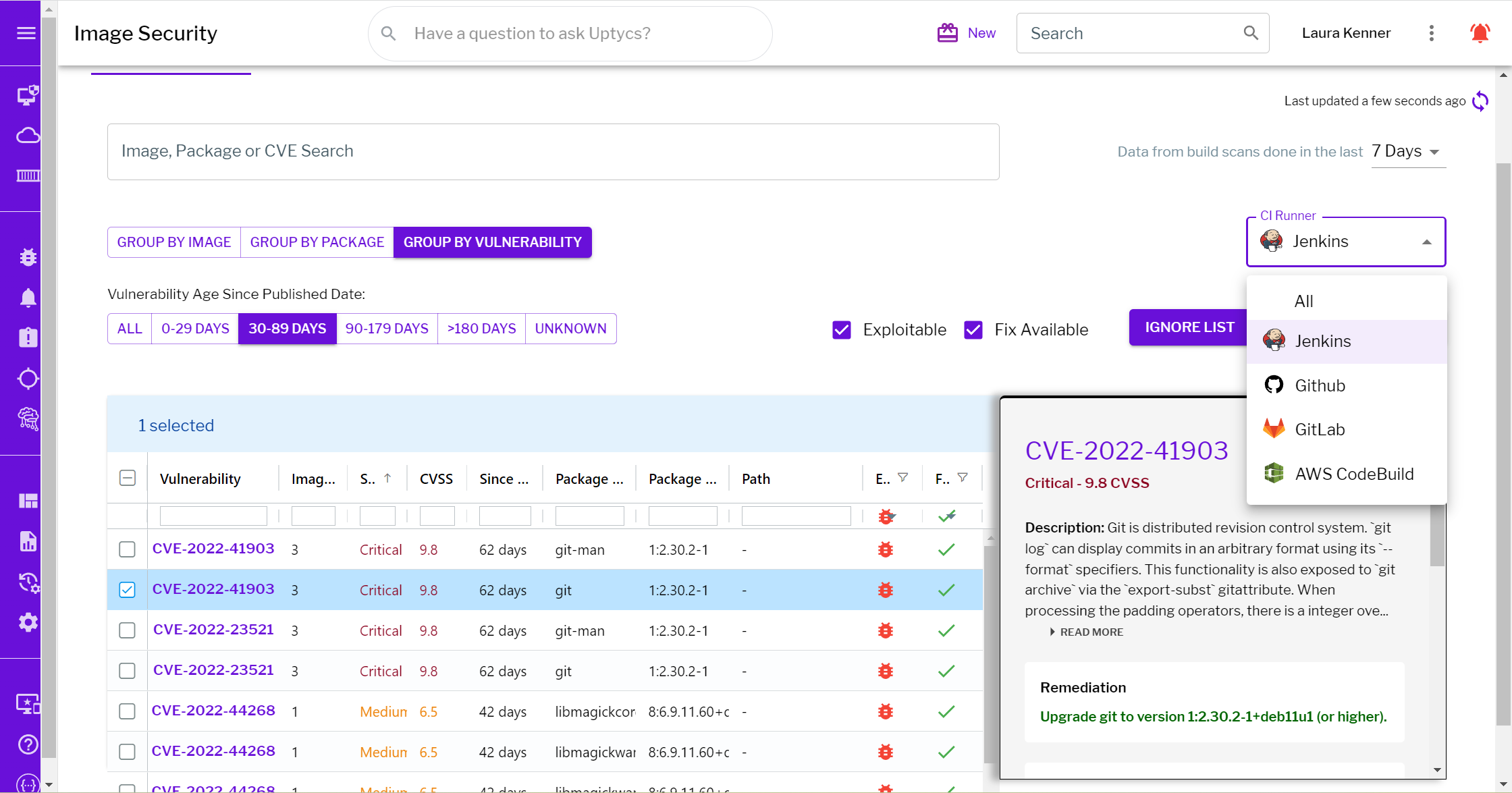
Task: Check the CVE-2022-23521 row checkbox
Action: click(x=128, y=629)
